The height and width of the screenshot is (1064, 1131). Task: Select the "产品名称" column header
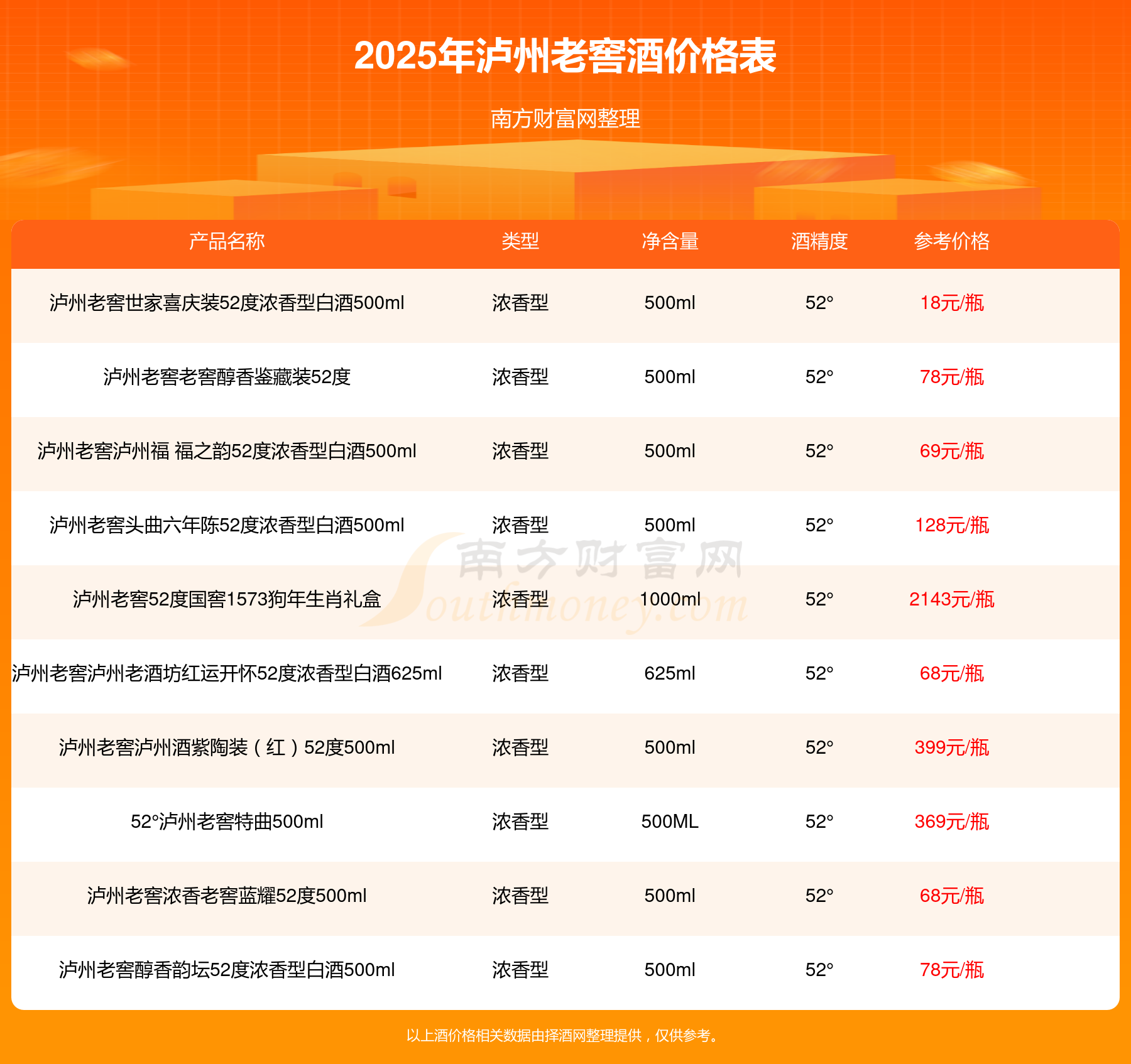(227, 241)
